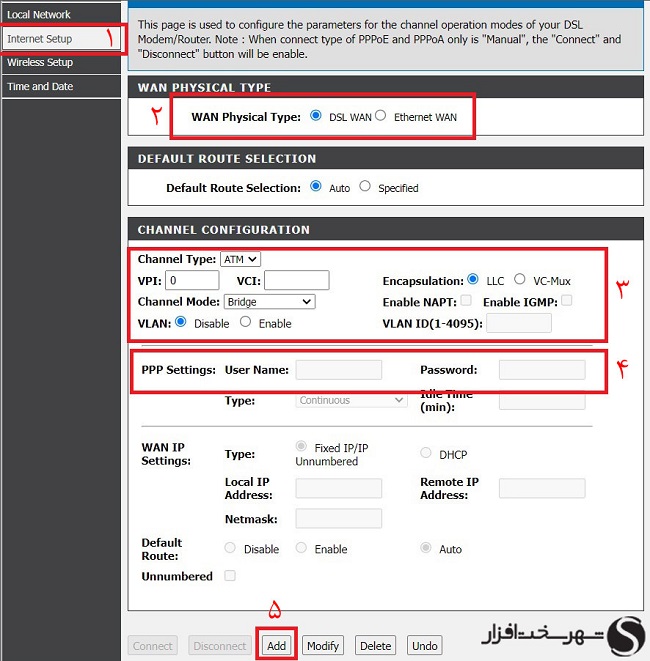Select VC-Mux encapsulation
650x661 pixels.
[x=520, y=280]
